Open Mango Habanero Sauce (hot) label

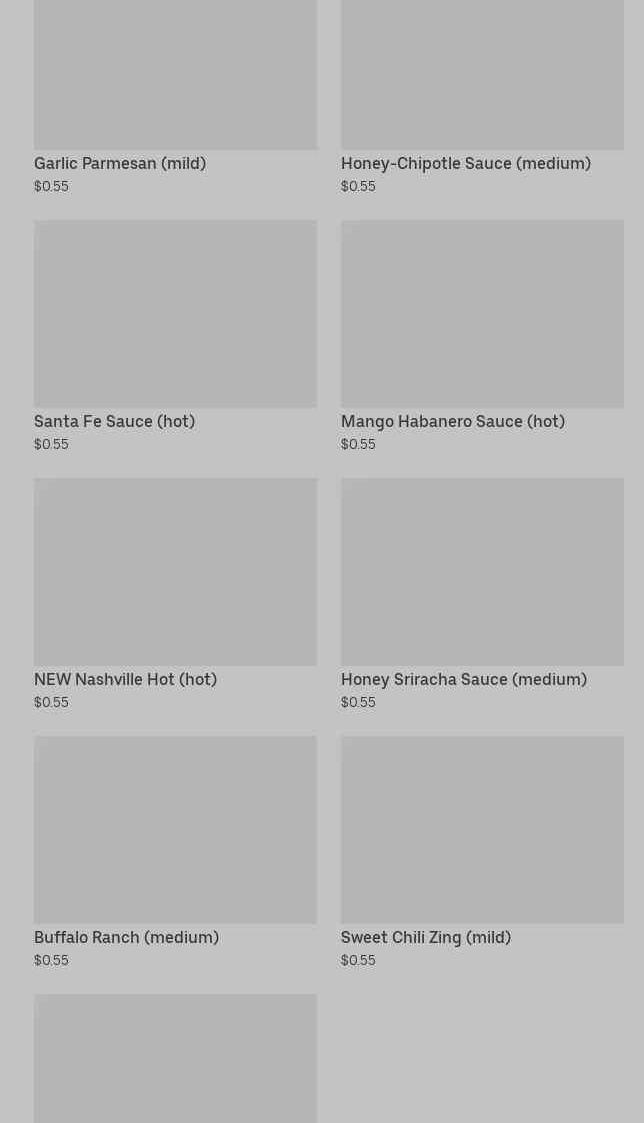click(x=453, y=421)
